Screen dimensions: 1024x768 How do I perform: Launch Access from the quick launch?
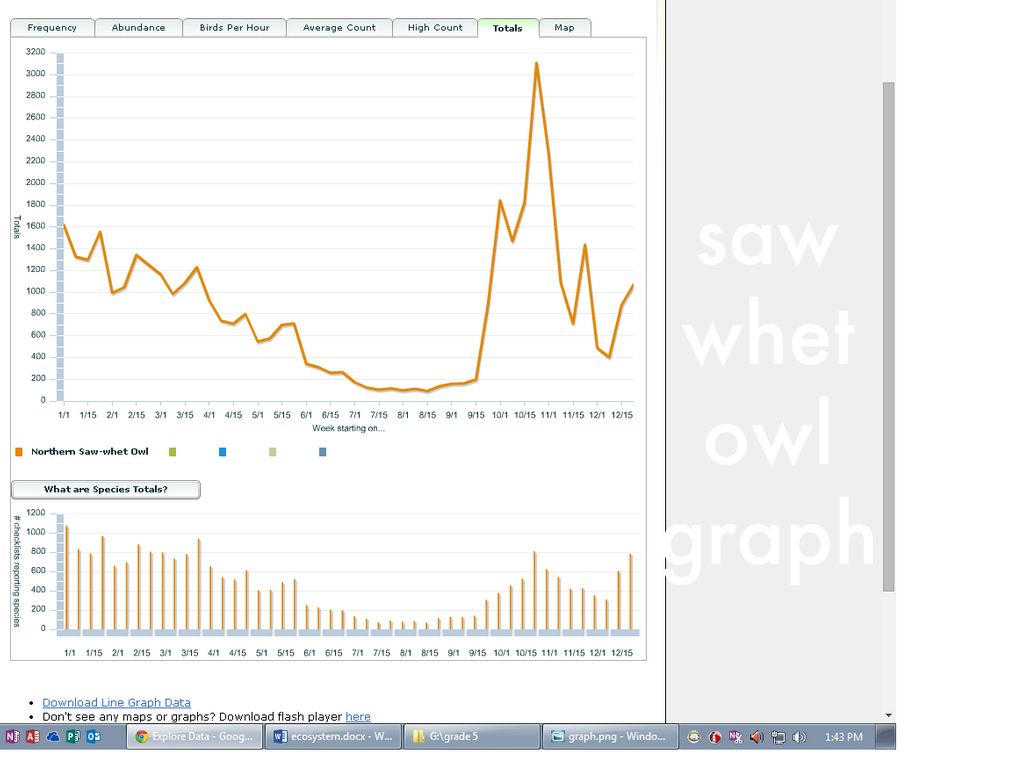[32, 737]
